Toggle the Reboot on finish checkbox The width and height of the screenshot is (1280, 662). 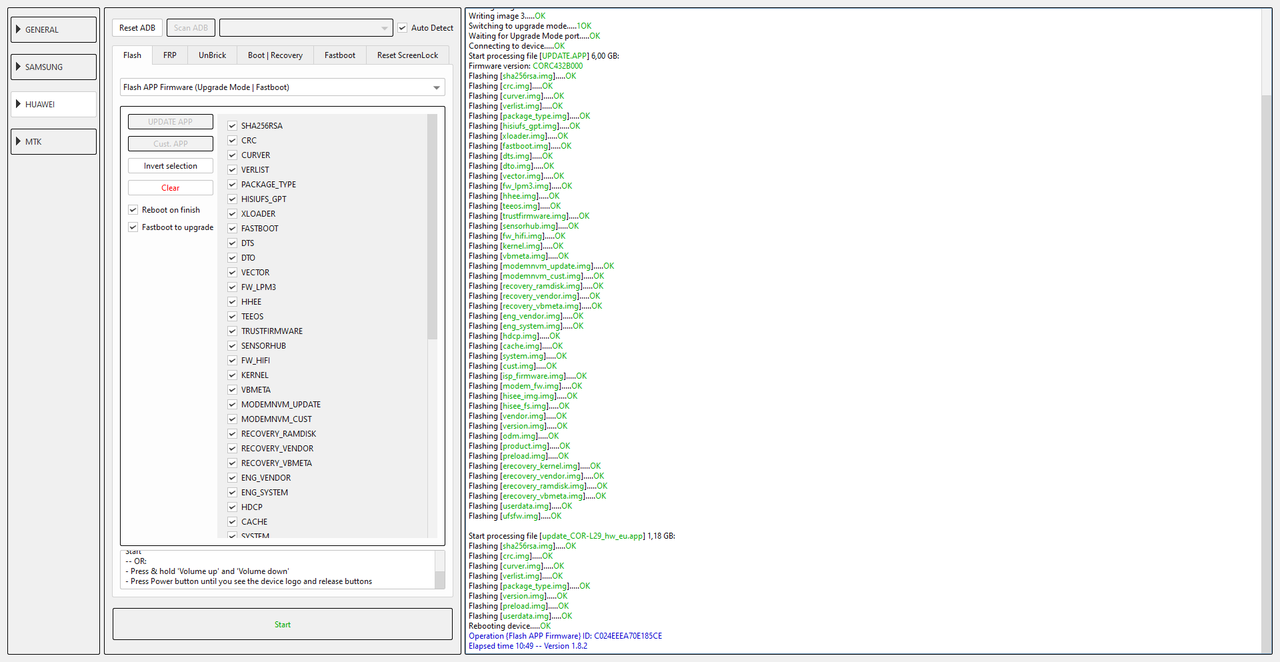point(133,210)
